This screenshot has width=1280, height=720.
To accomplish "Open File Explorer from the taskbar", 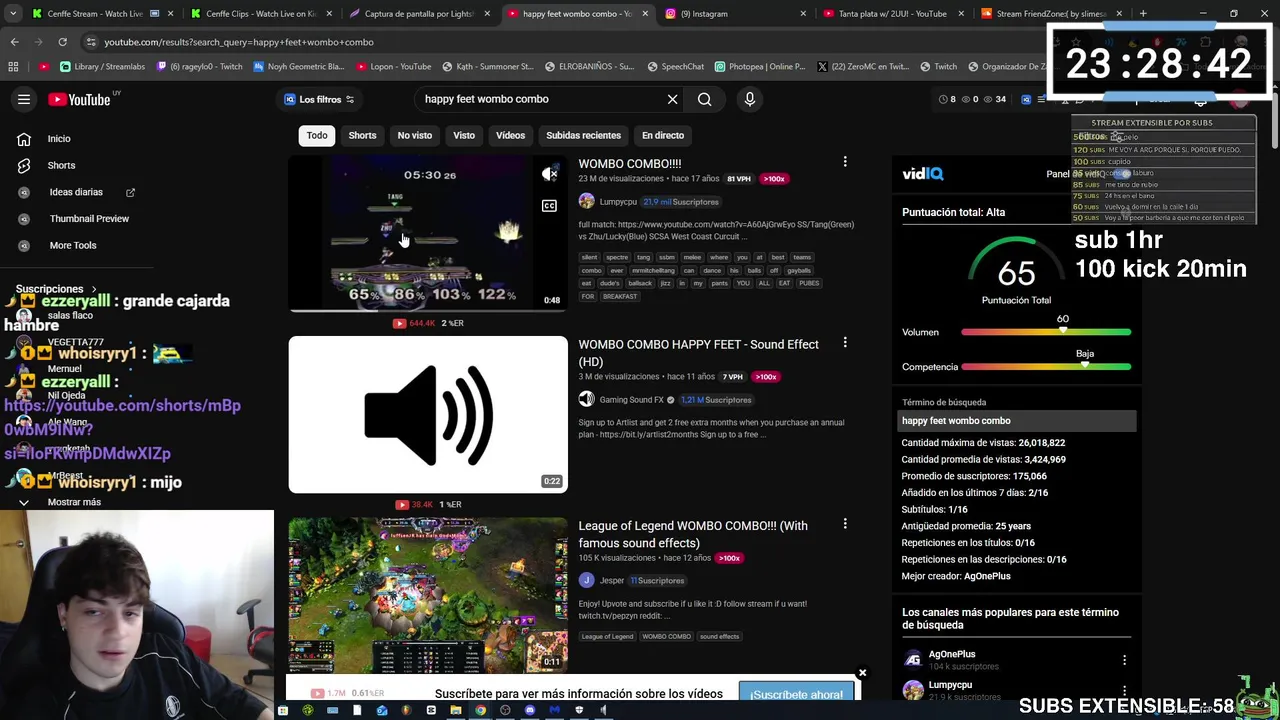I will point(456,710).
